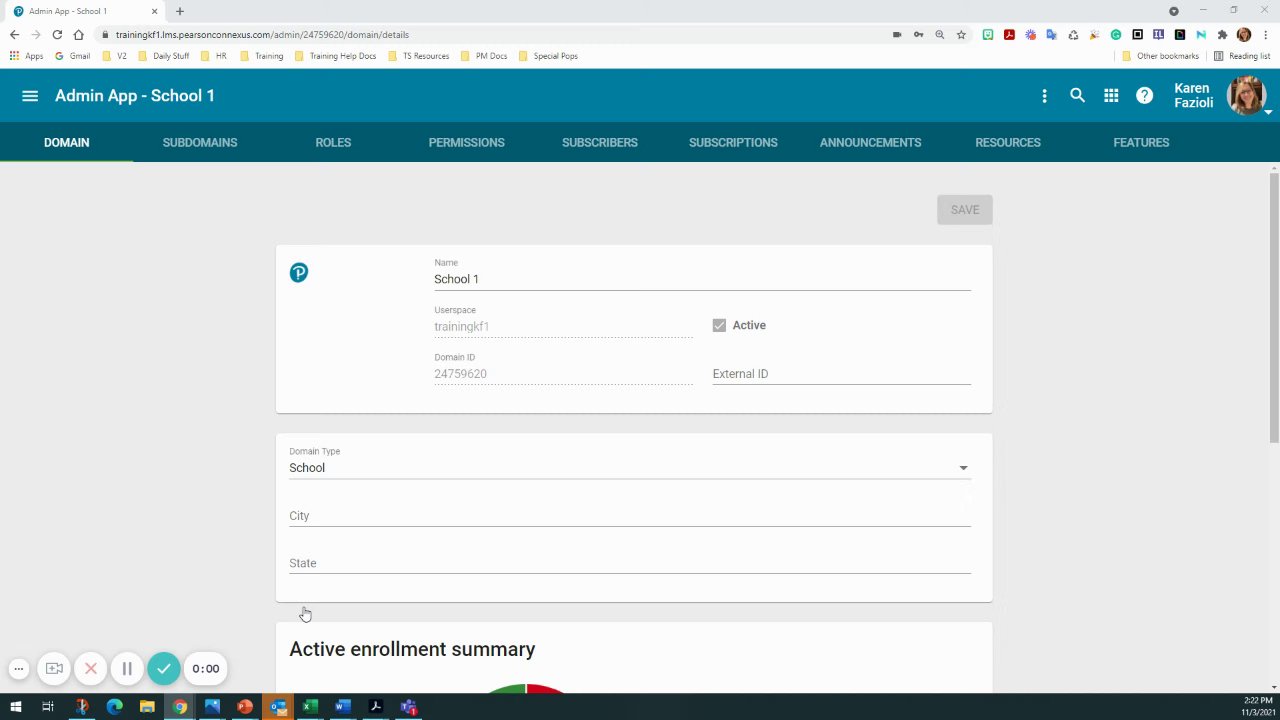Add webcam in the recorder toolbar
Viewport: 1280px width, 720px height.
pos(55,669)
